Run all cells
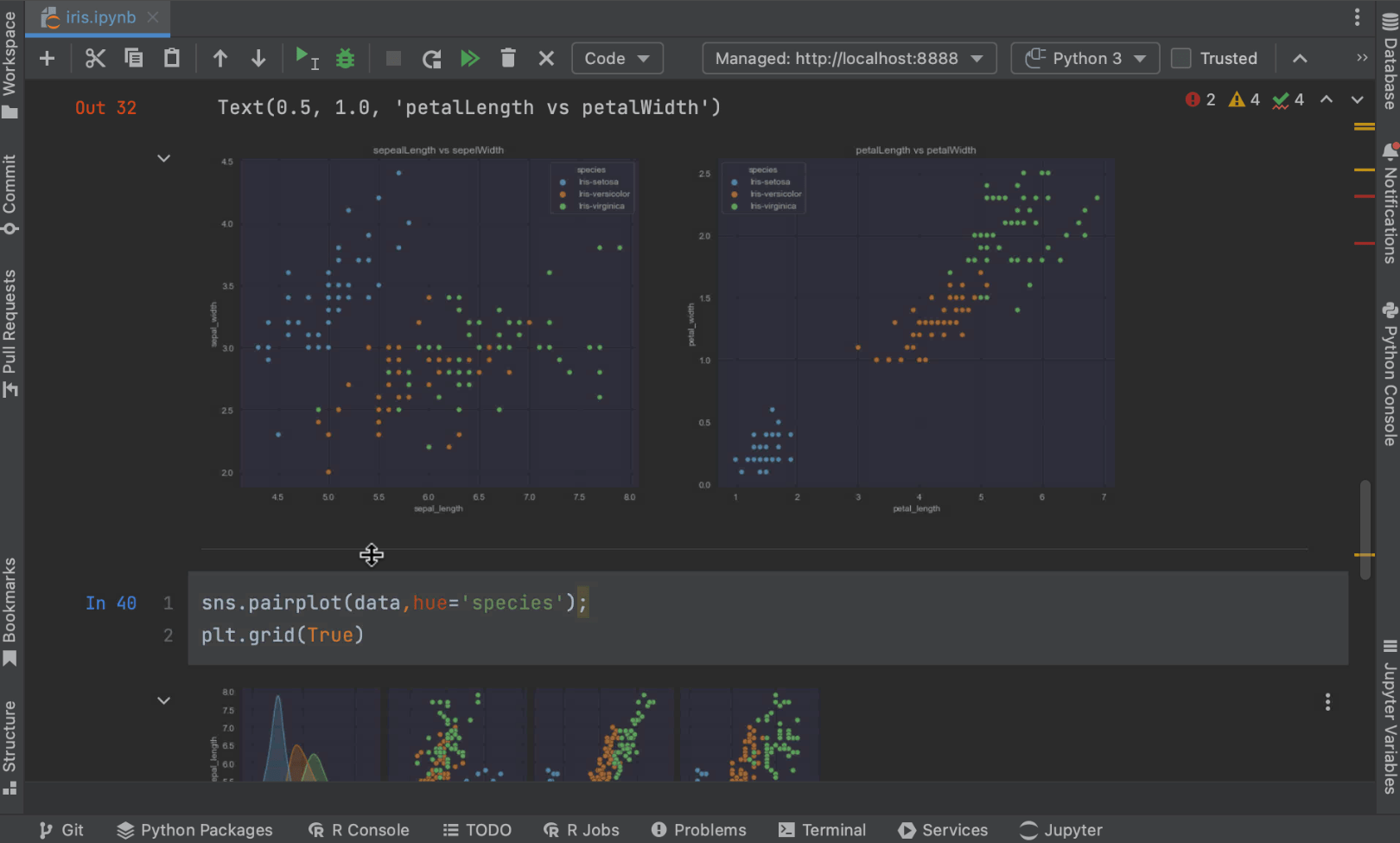1400x843 pixels. [469, 59]
